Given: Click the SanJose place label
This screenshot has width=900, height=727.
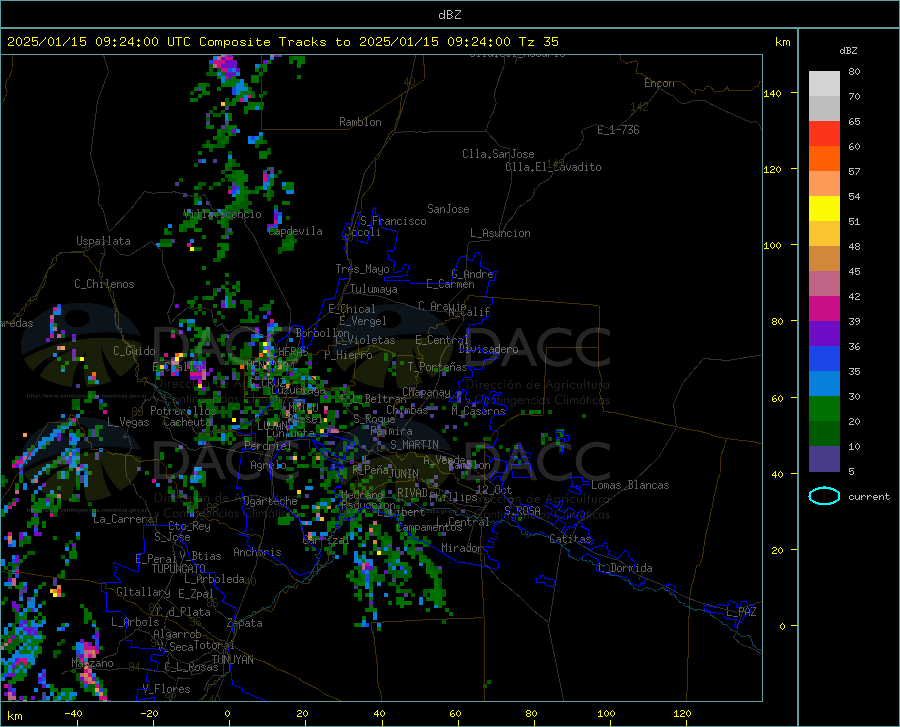Looking at the screenshot, I should pyautogui.click(x=448, y=209).
